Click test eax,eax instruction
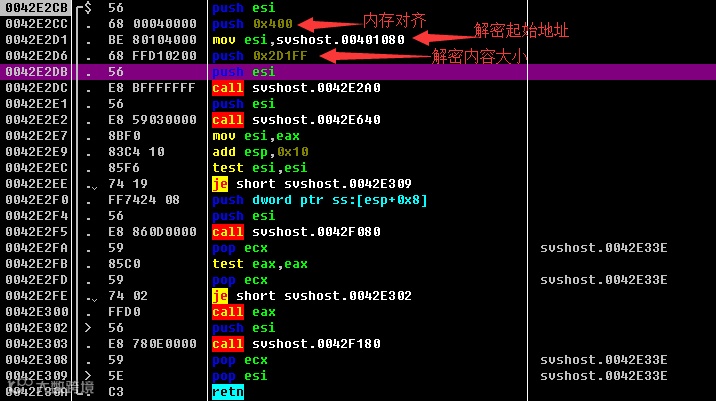Screen dimensions: 716x401 260,264
